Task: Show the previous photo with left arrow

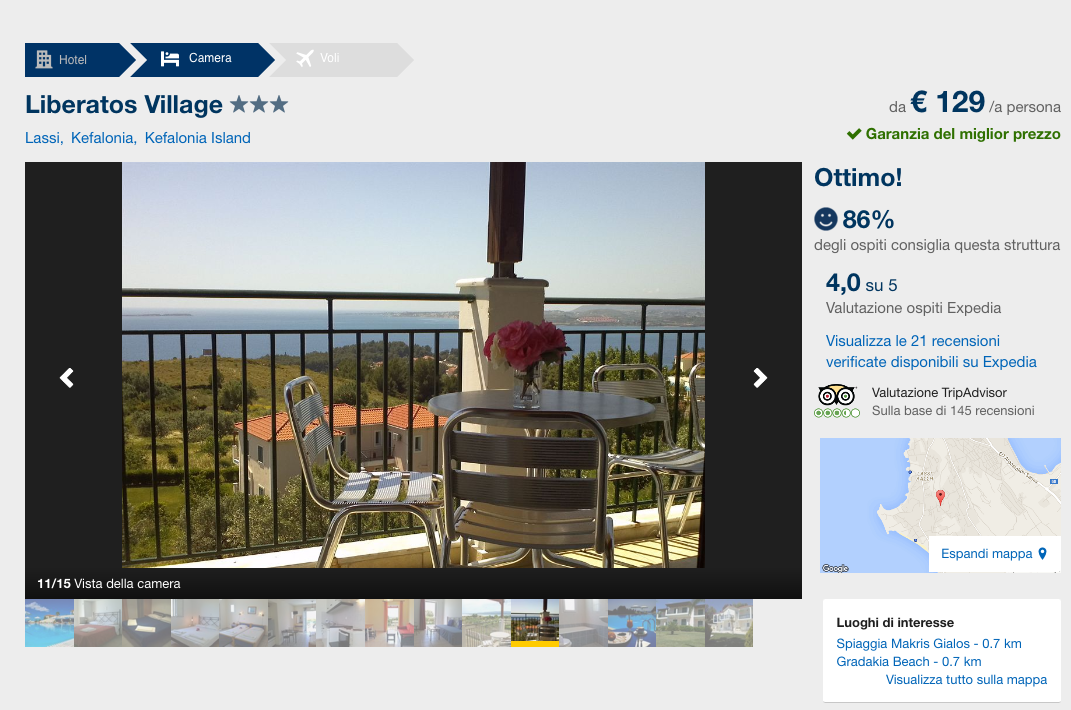Action: click(x=67, y=378)
